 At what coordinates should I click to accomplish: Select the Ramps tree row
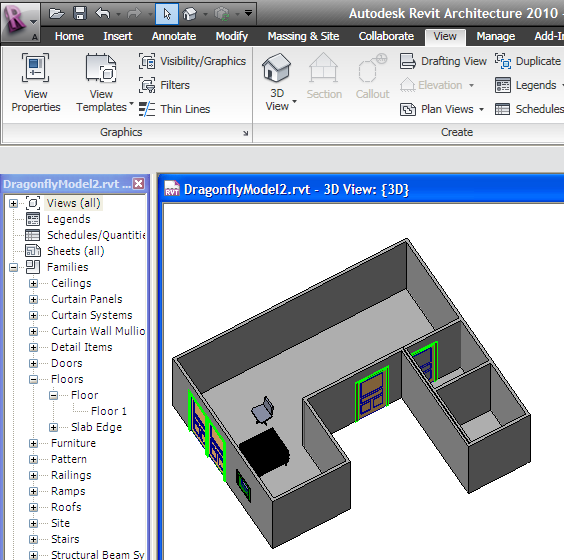coord(68,491)
